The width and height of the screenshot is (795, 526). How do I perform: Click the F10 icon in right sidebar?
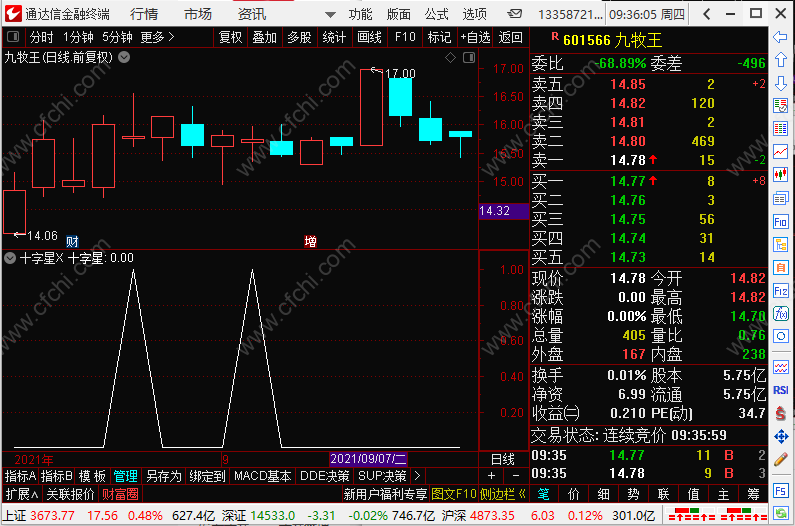coord(780,221)
